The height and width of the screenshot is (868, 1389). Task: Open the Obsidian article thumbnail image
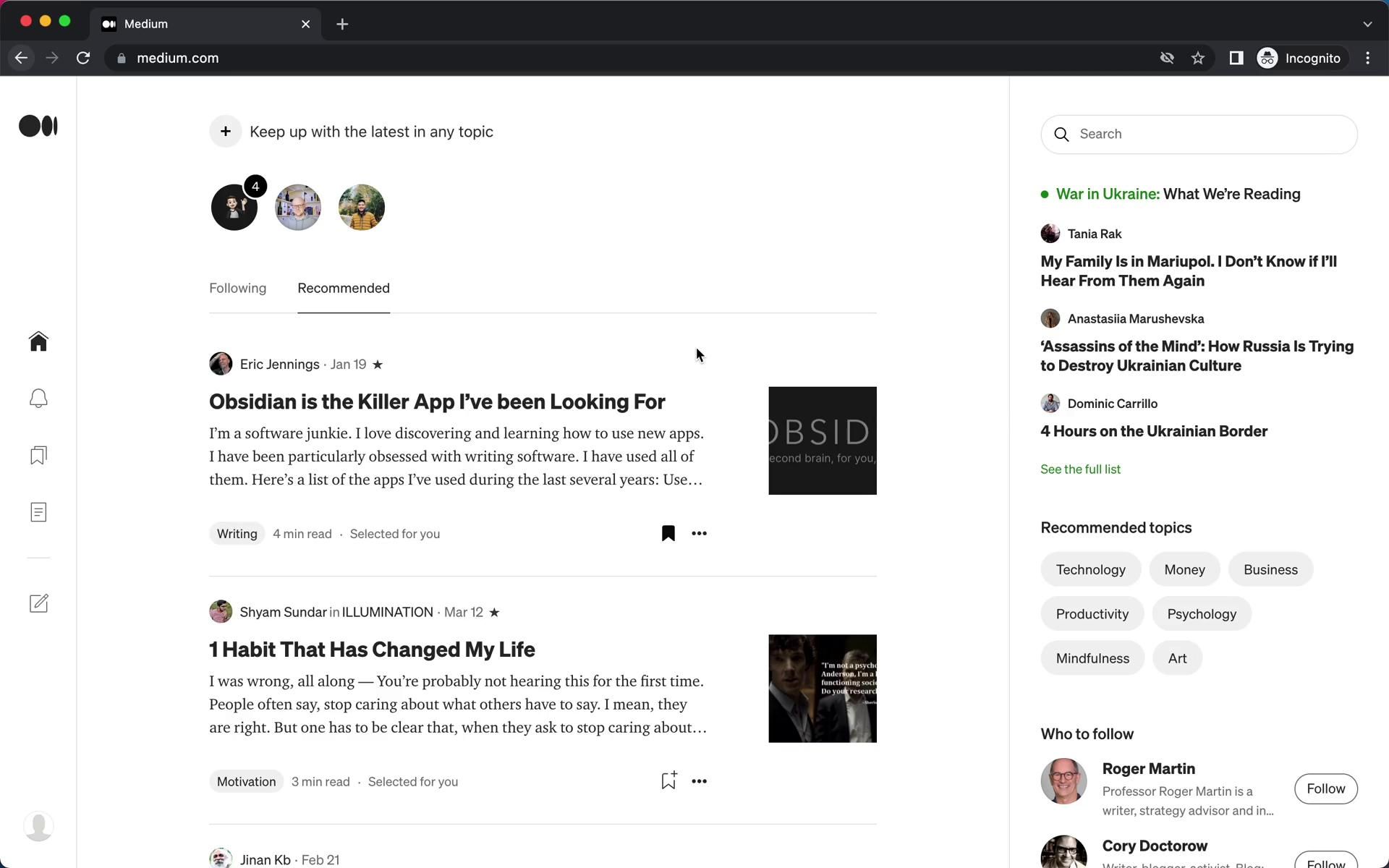point(822,441)
